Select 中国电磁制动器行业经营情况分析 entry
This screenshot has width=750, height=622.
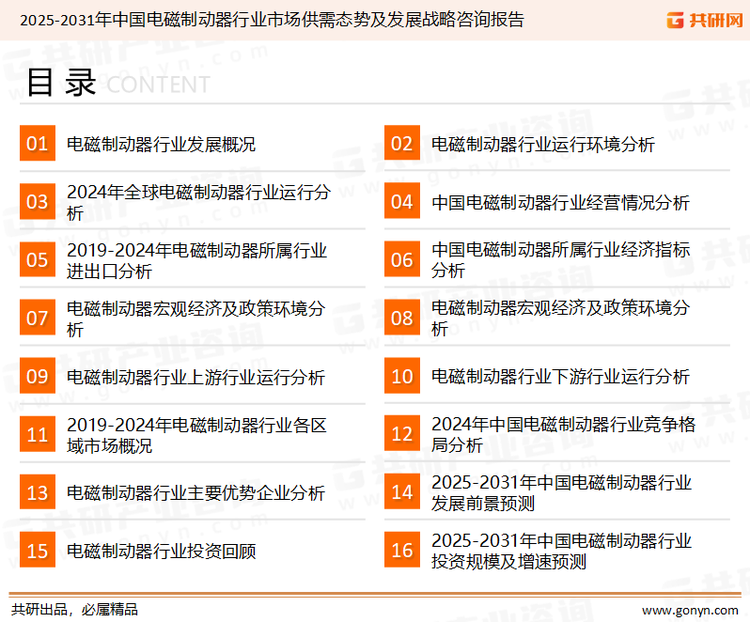tap(560, 202)
